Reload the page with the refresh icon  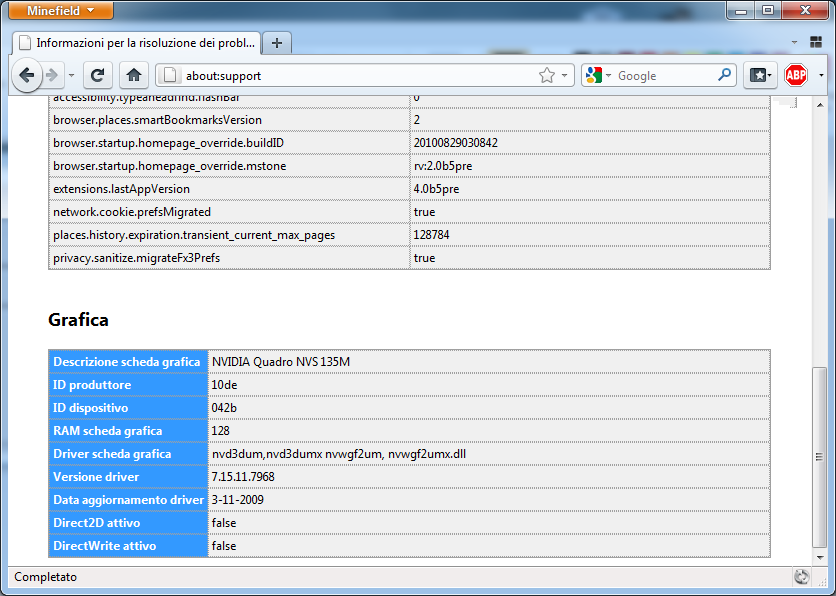tap(98, 76)
